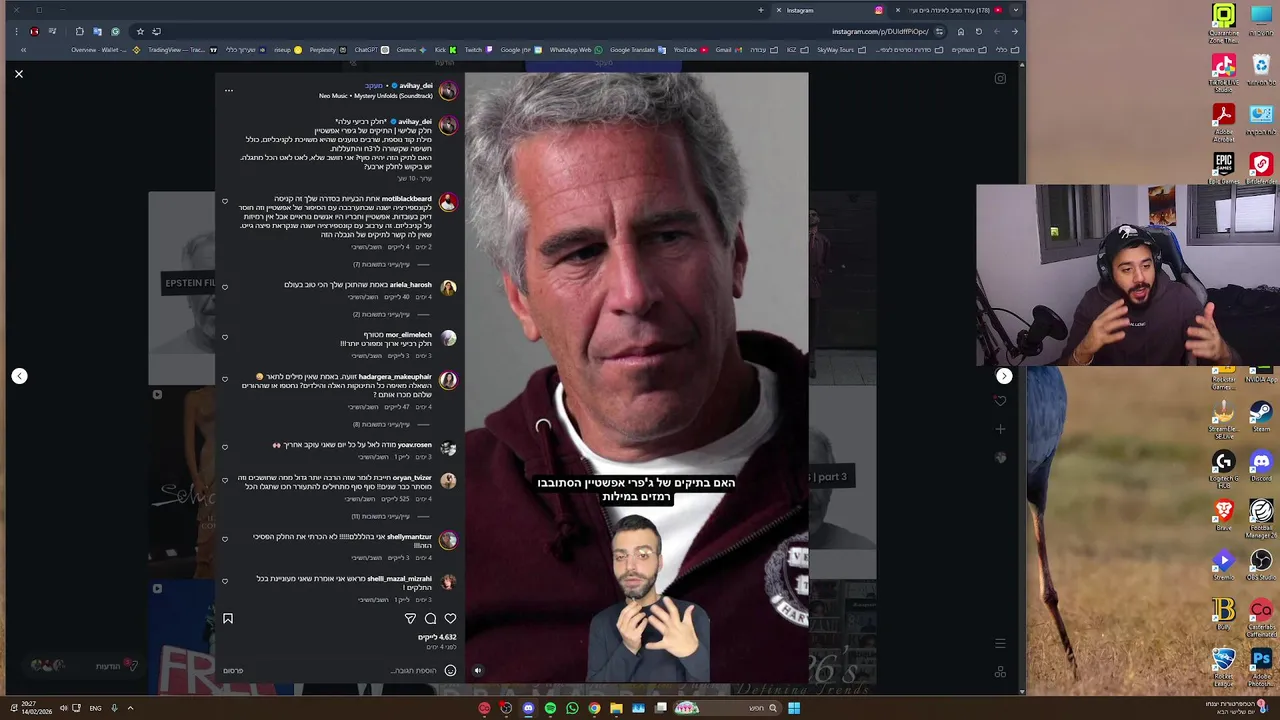Like oryan_tvizer's comment

pos(225,480)
